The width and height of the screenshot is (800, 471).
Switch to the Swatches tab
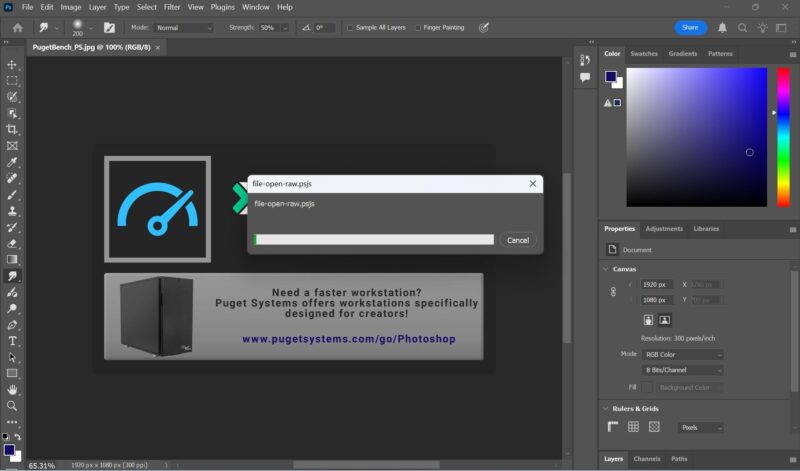(x=644, y=54)
